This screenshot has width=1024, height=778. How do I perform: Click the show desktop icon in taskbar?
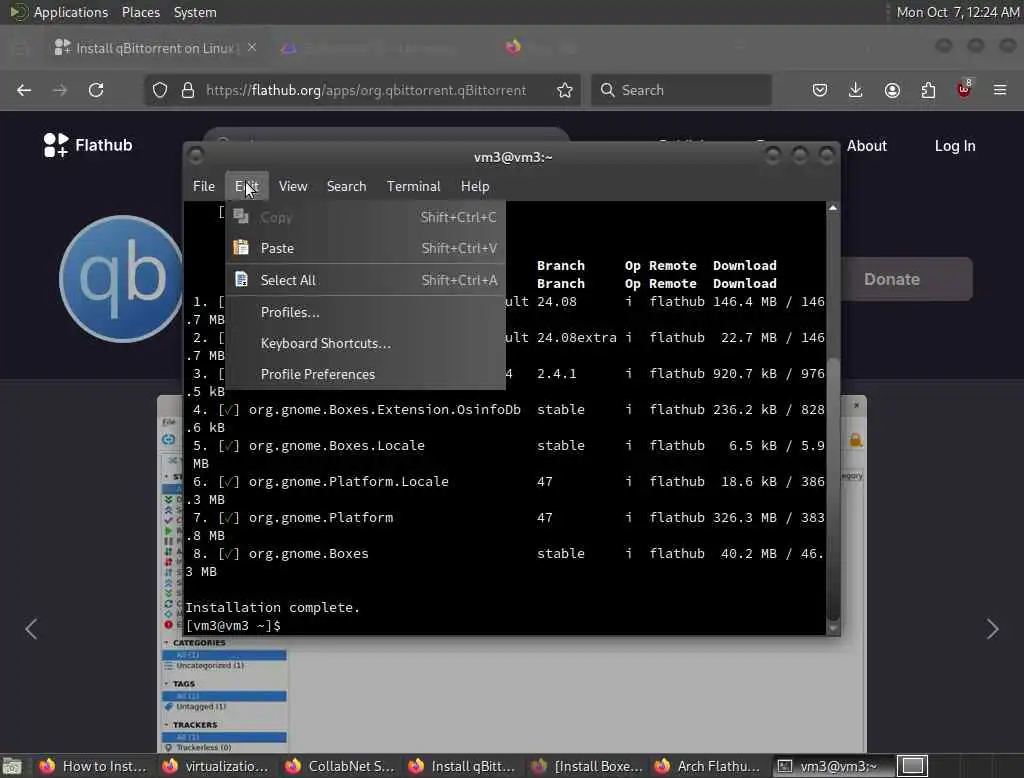tap(12, 766)
